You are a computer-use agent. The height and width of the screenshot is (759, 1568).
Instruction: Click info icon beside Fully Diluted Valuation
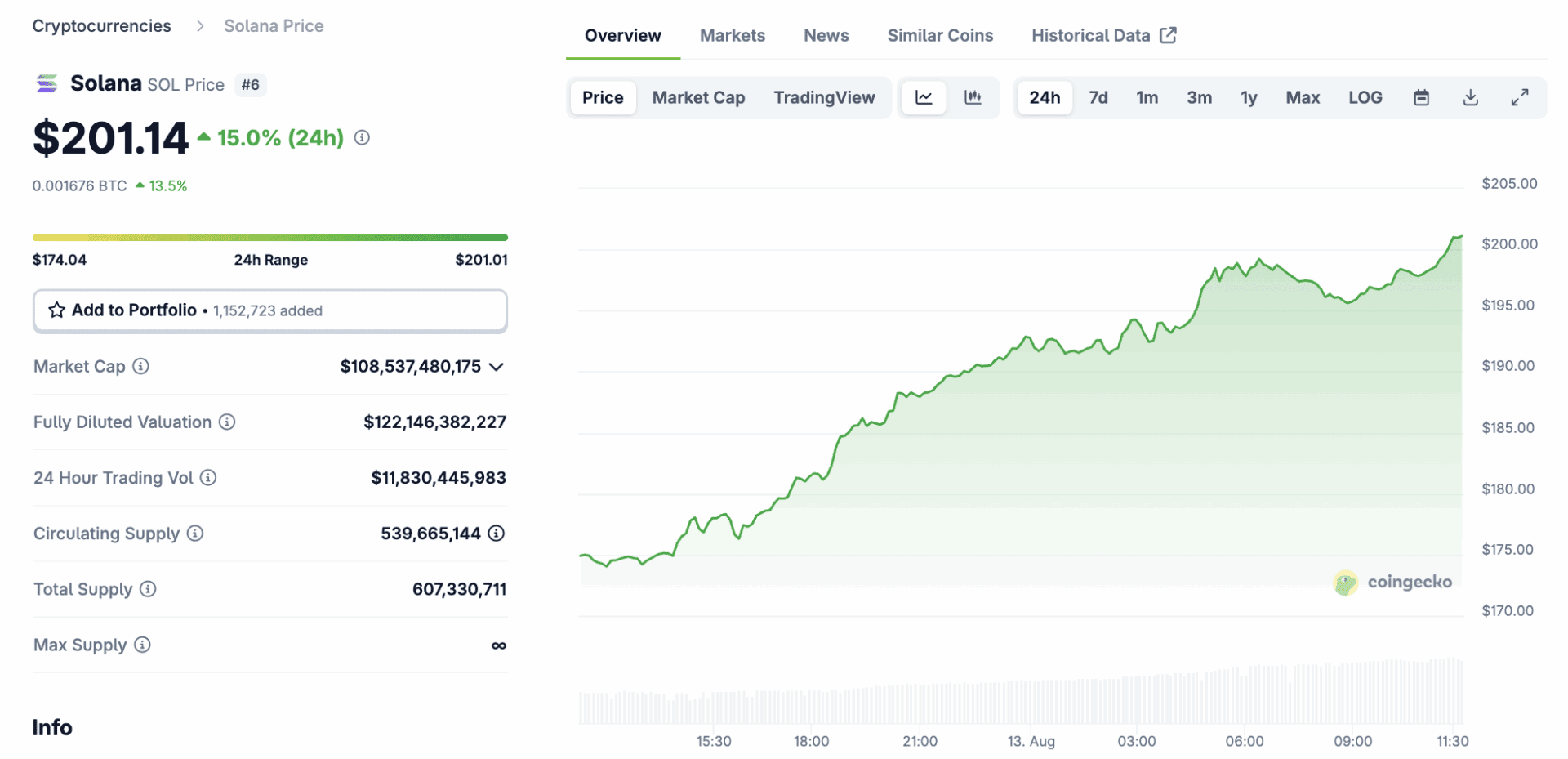pos(227,422)
